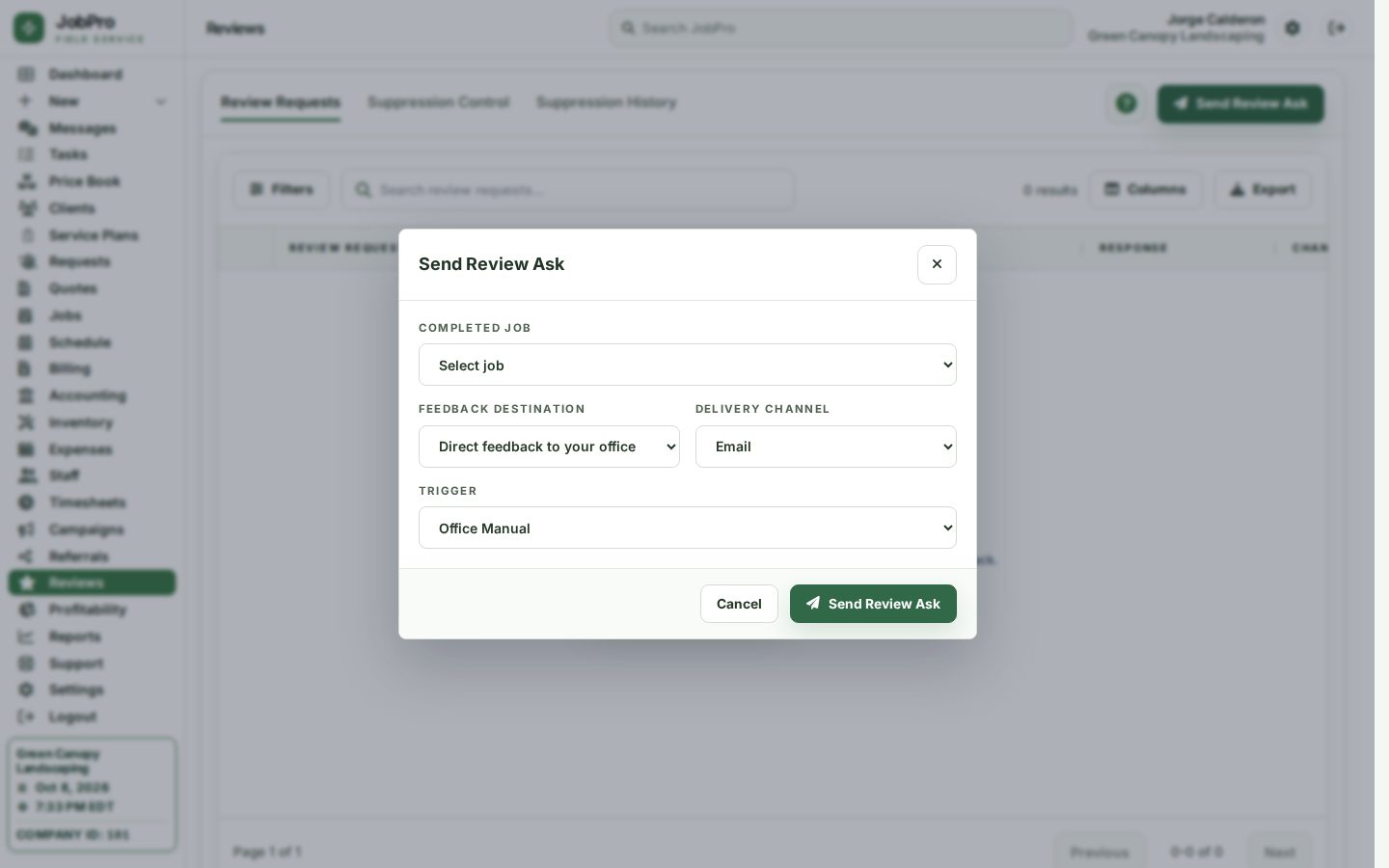Open the Feedback Destination dropdown

[x=549, y=447]
